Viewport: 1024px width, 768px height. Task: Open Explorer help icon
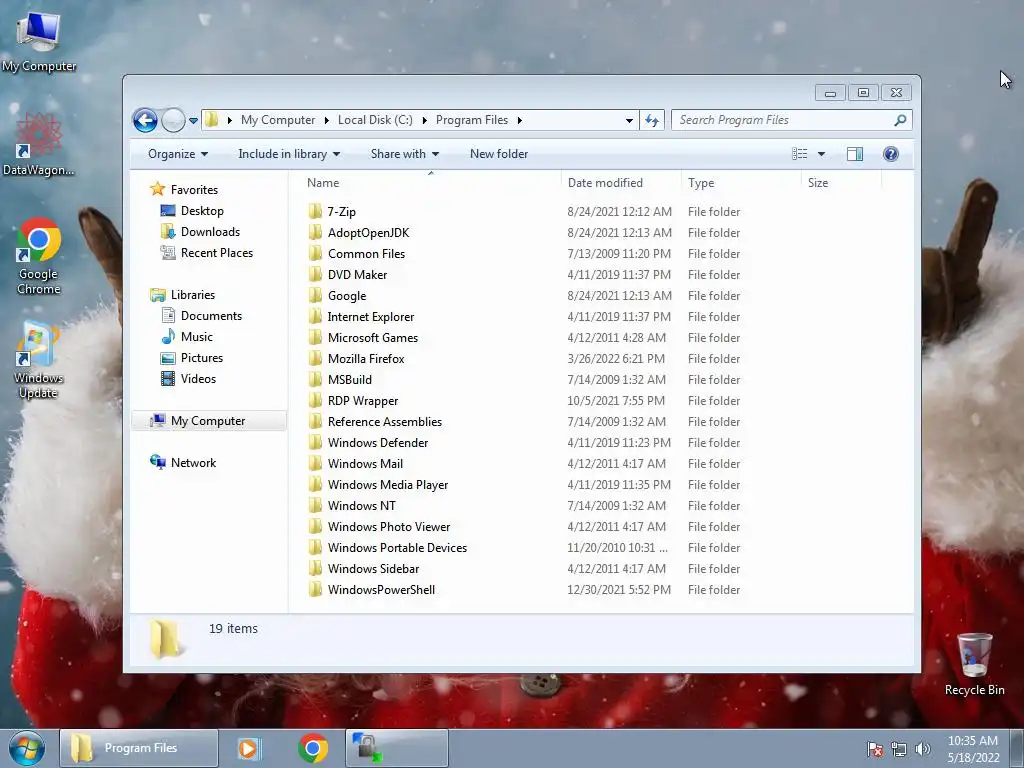[891, 154]
